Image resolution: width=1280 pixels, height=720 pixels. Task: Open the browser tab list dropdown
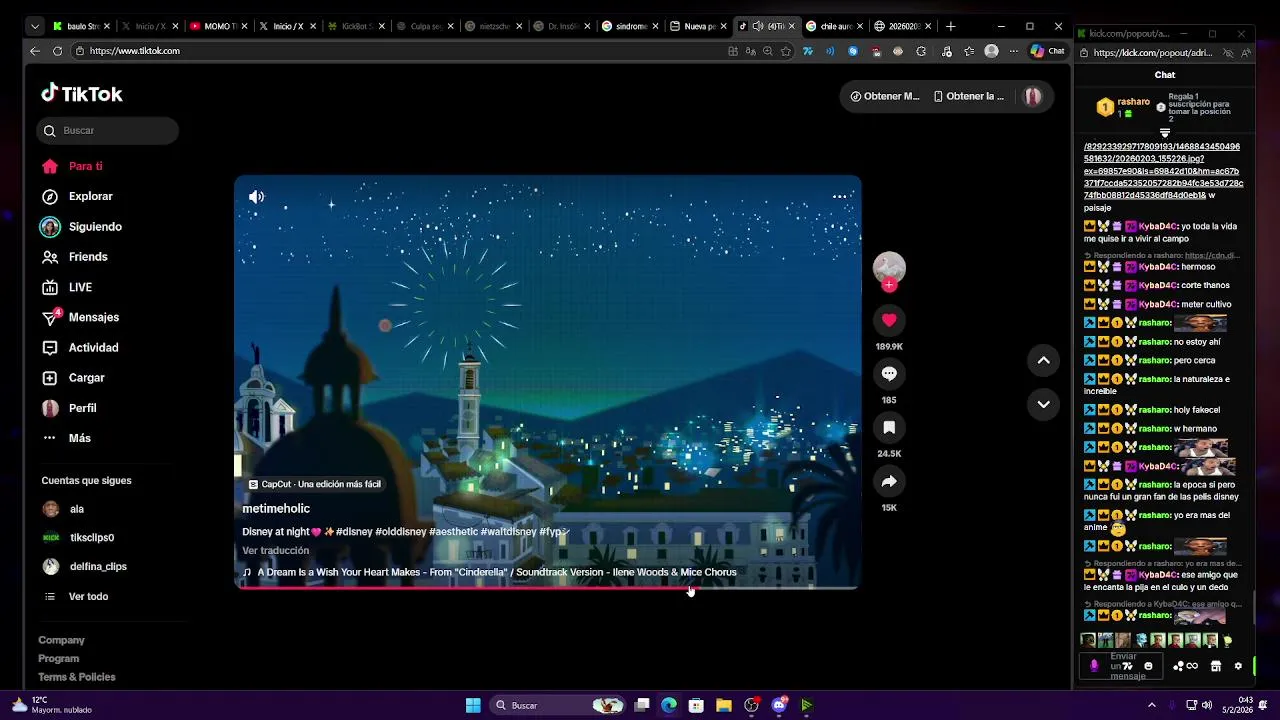35,26
